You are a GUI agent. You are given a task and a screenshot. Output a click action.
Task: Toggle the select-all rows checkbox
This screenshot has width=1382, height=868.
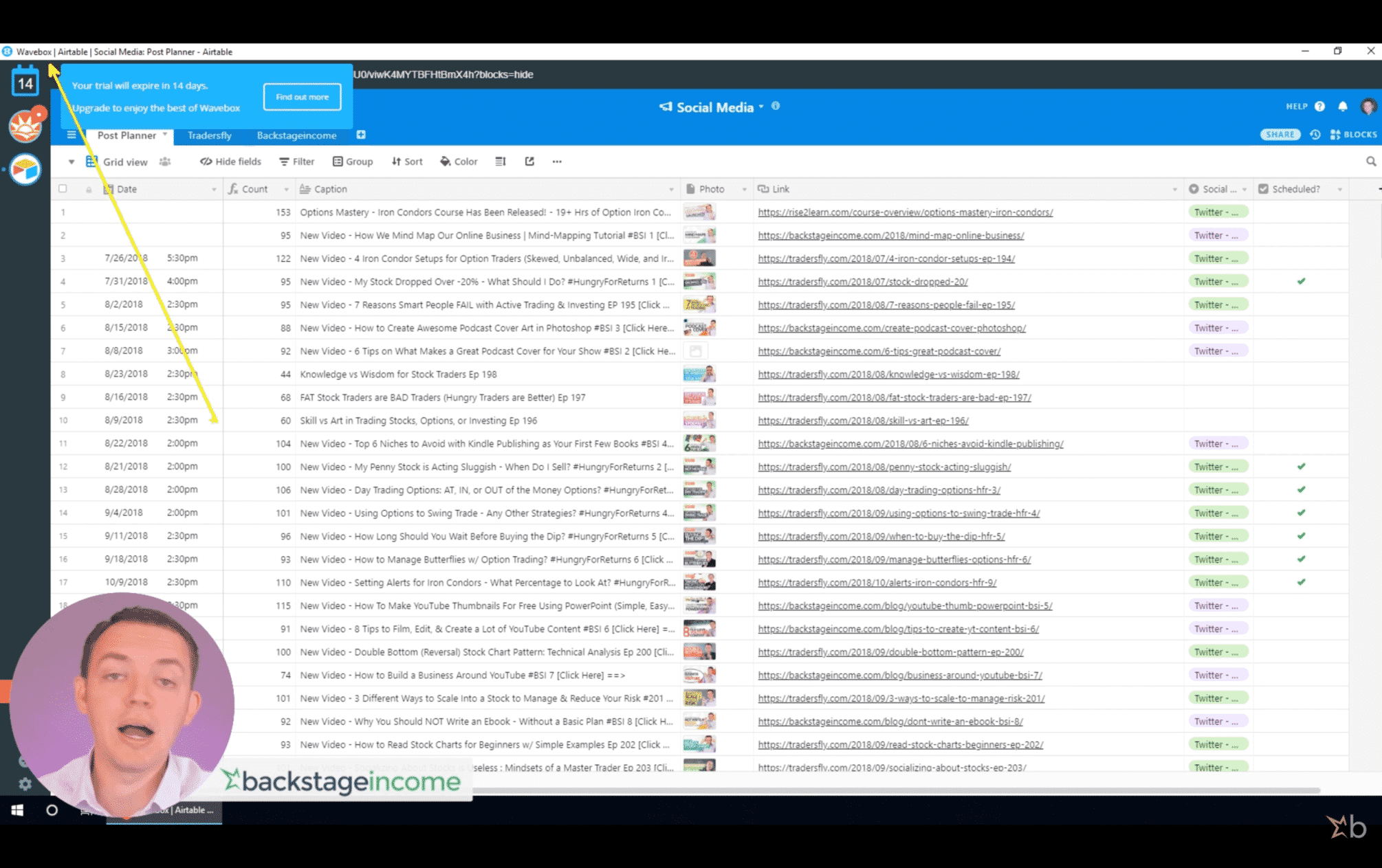[x=63, y=189]
